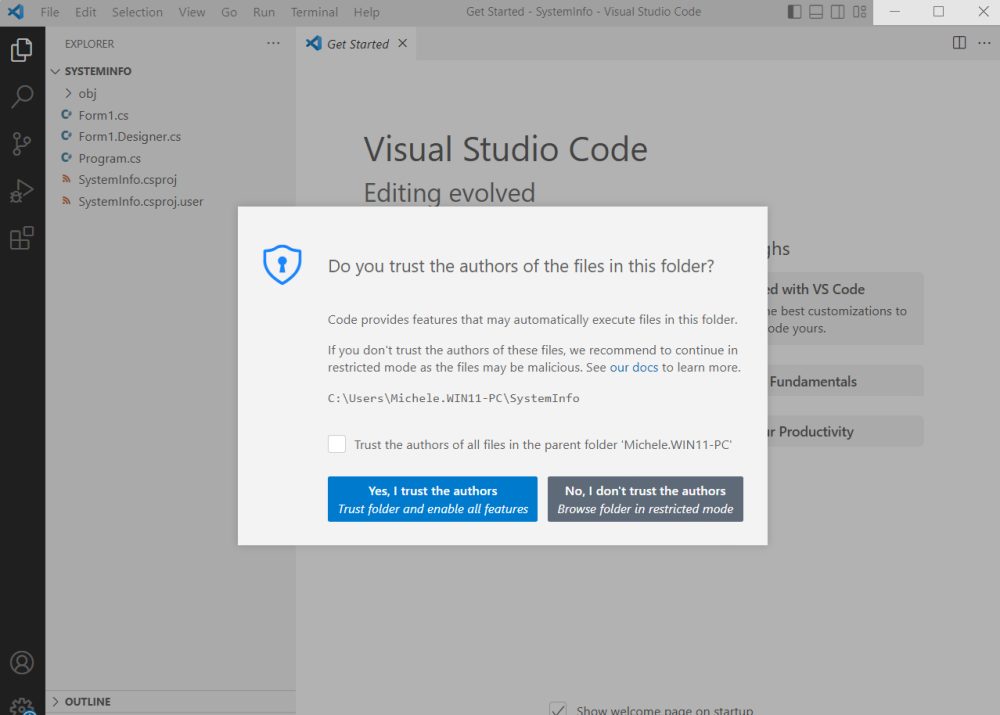The height and width of the screenshot is (715, 1000).
Task: Open the Run and Debug view
Action: pyautogui.click(x=22, y=191)
